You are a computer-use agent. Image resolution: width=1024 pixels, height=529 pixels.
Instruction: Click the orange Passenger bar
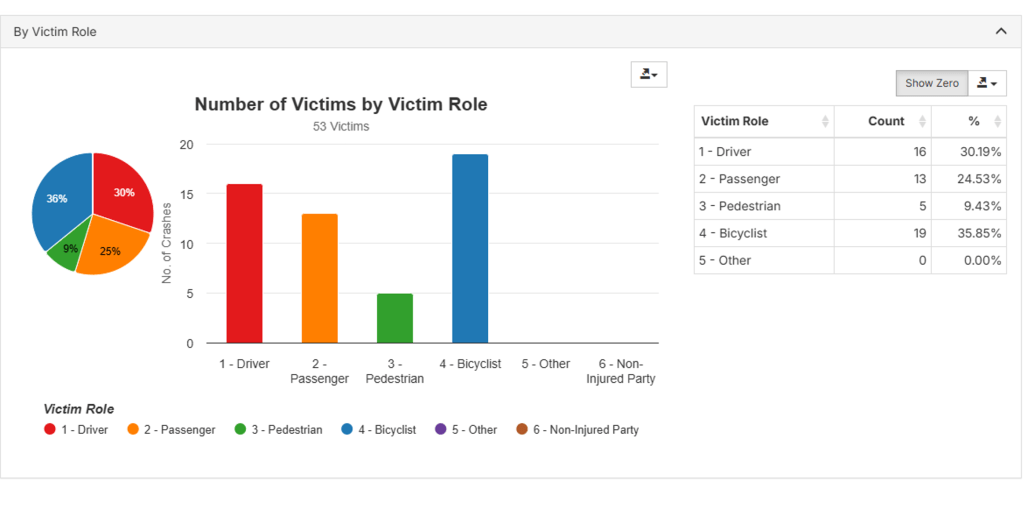click(320, 279)
